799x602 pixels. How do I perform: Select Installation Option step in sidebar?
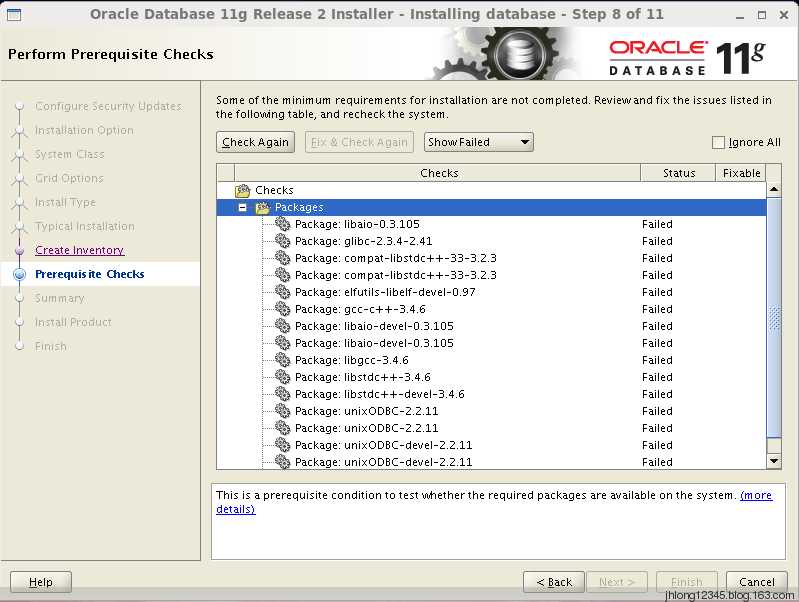pos(84,130)
